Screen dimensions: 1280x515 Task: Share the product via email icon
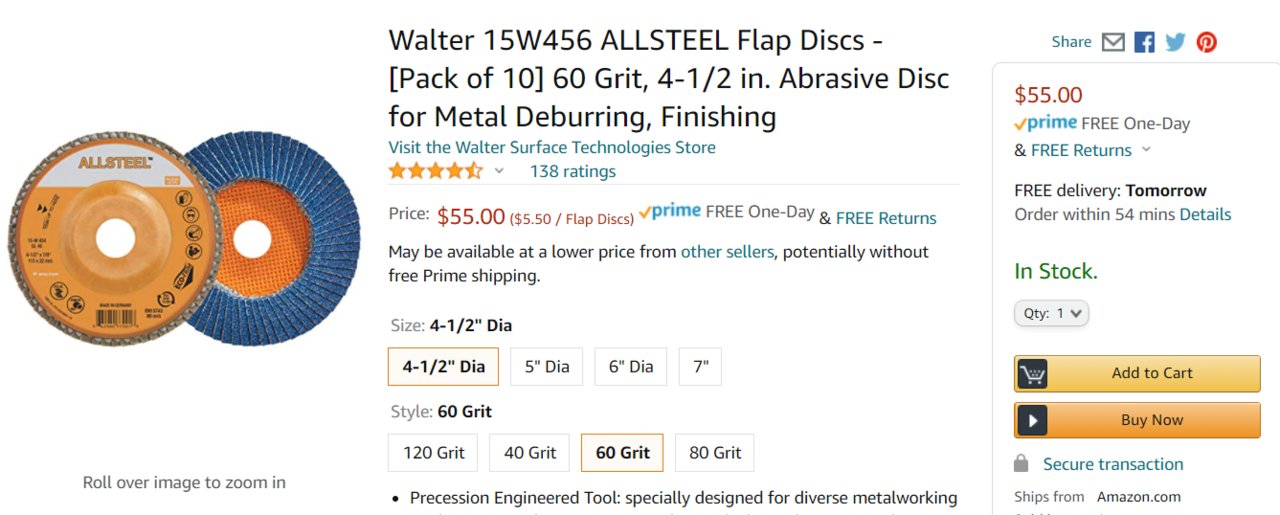pos(1113,42)
